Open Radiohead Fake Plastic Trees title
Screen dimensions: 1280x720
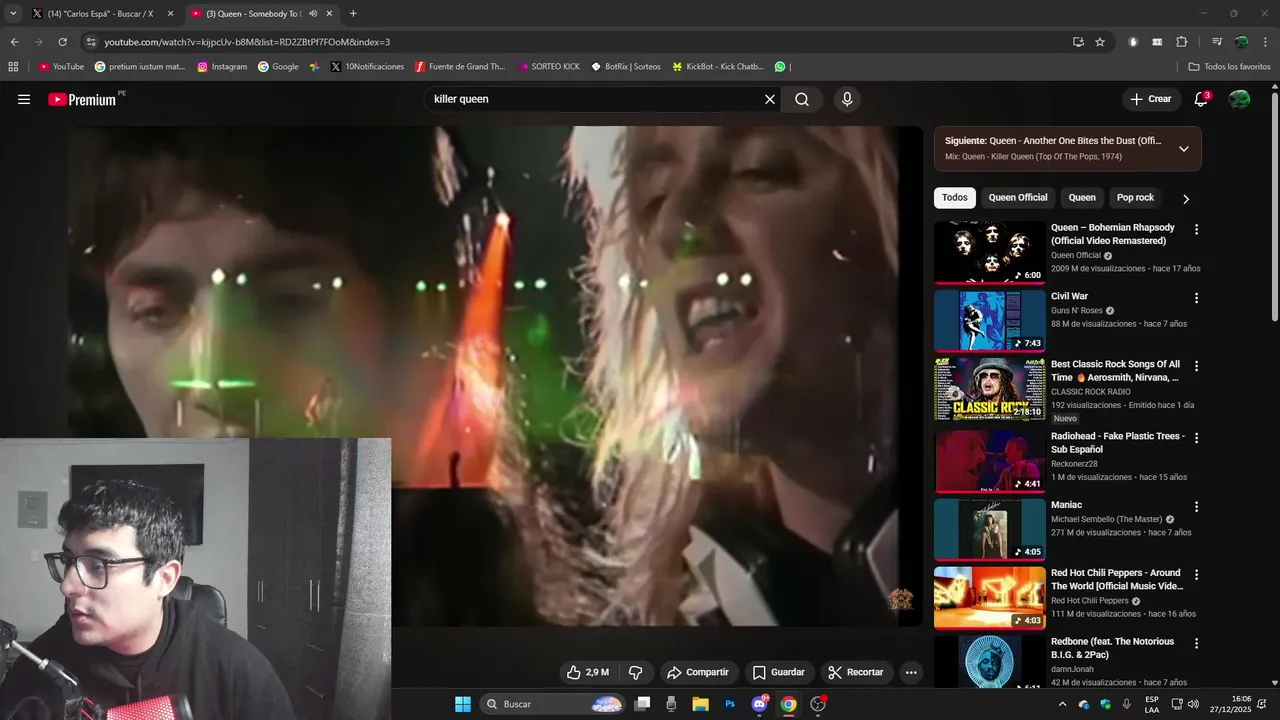click(x=1117, y=443)
